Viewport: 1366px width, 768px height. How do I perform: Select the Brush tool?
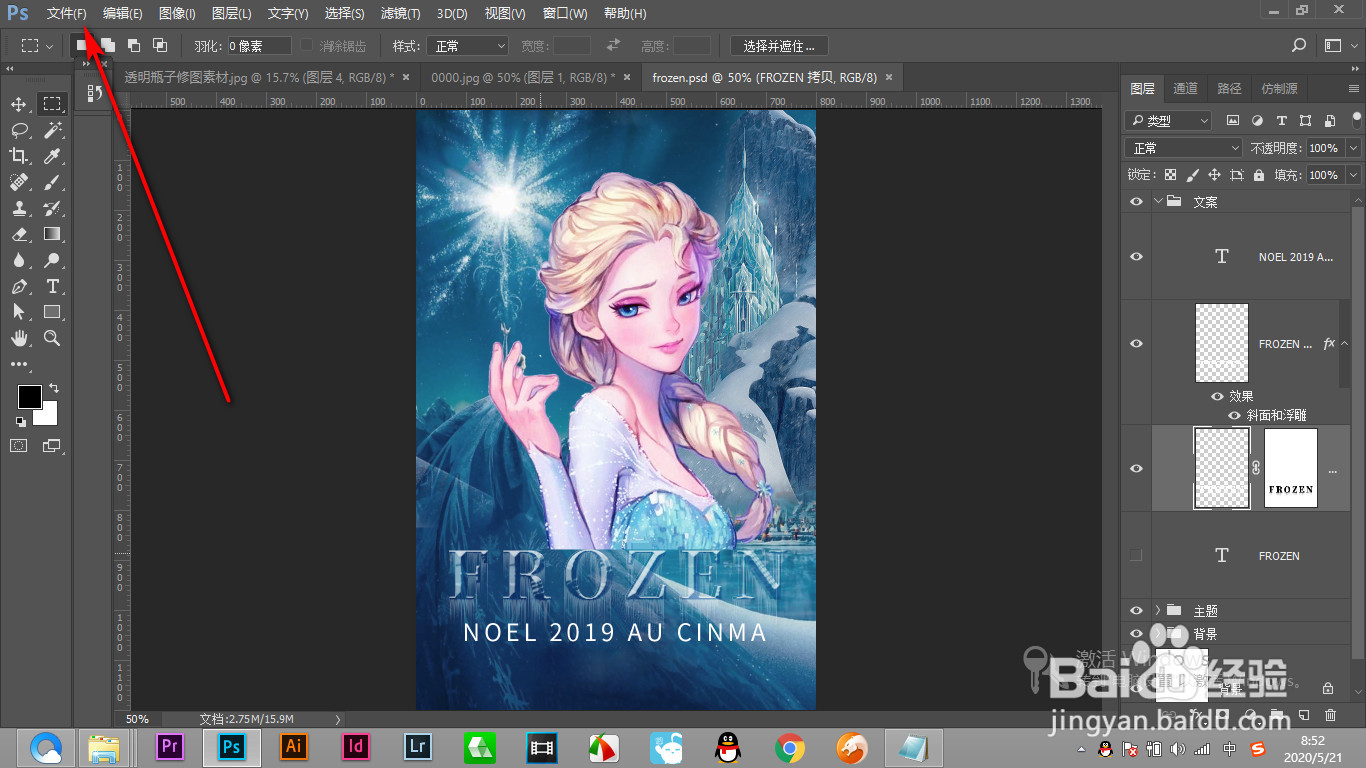pos(52,183)
